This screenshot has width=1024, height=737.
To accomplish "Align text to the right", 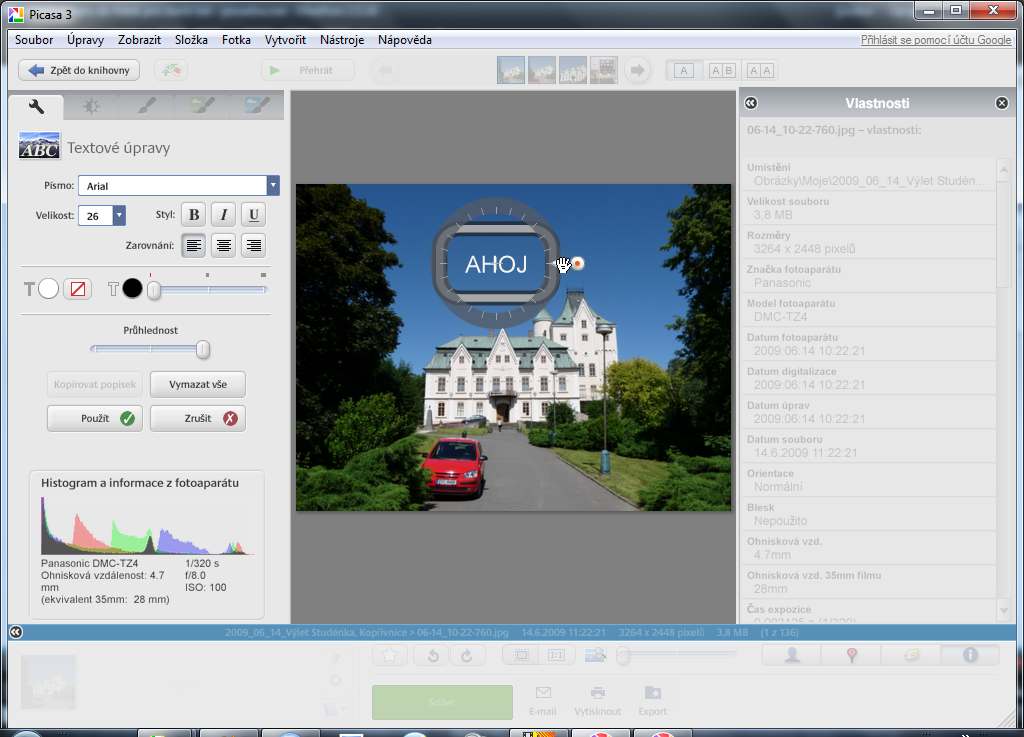I will tap(254, 245).
